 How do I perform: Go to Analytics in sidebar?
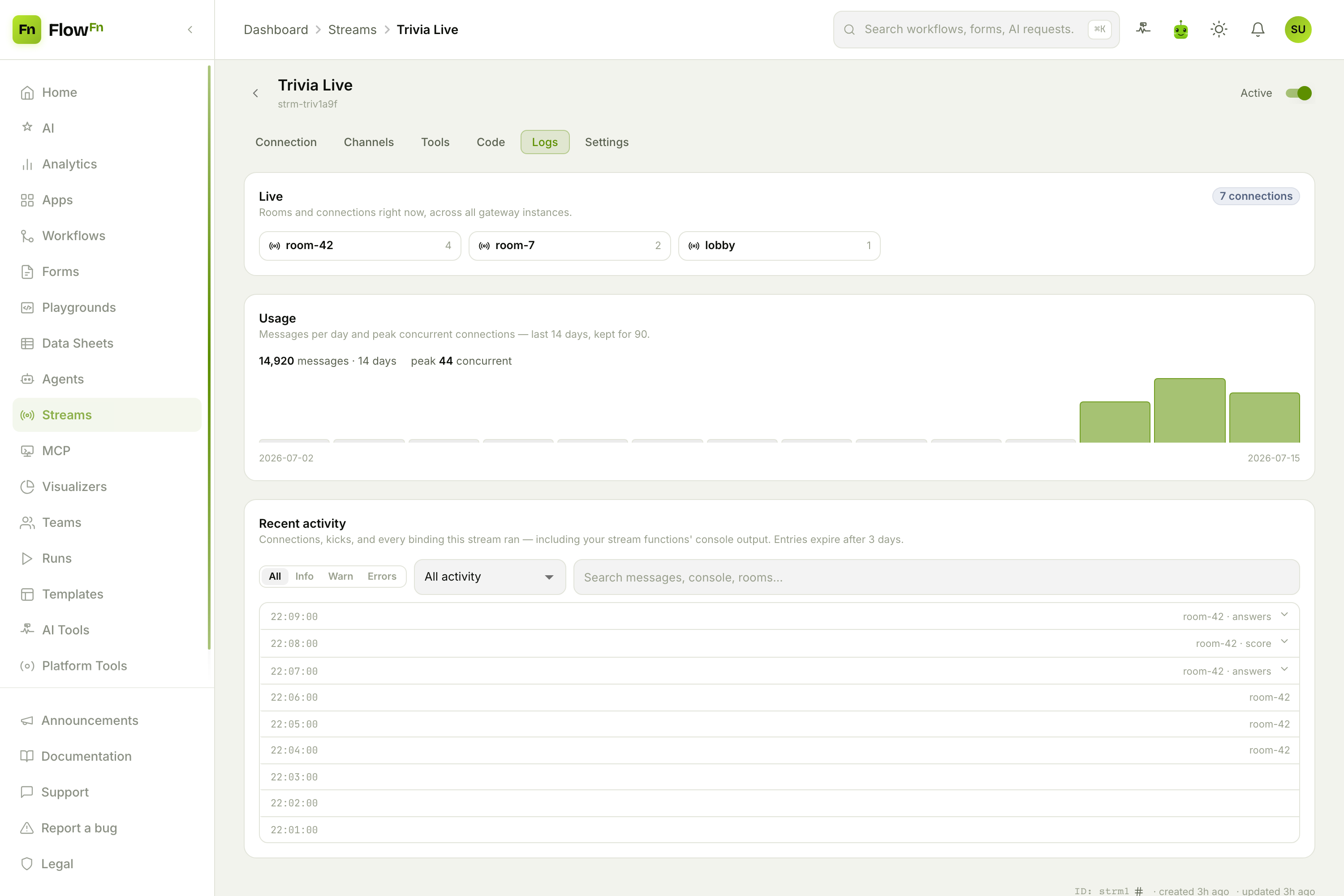tap(107, 164)
